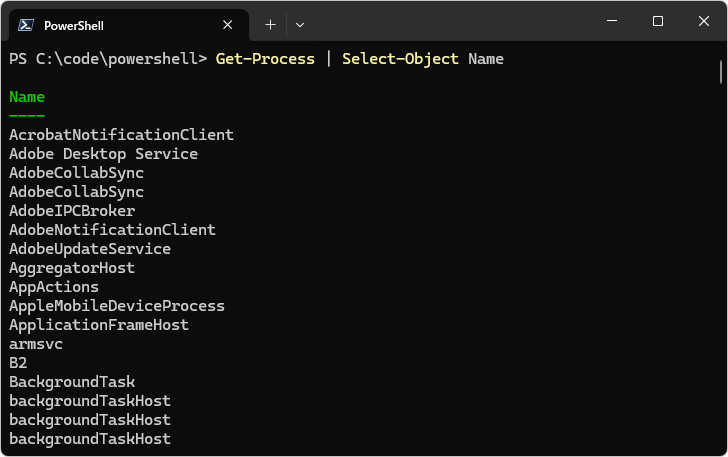
Task: Click the vertical scrollbar thumb
Action: tap(721, 72)
